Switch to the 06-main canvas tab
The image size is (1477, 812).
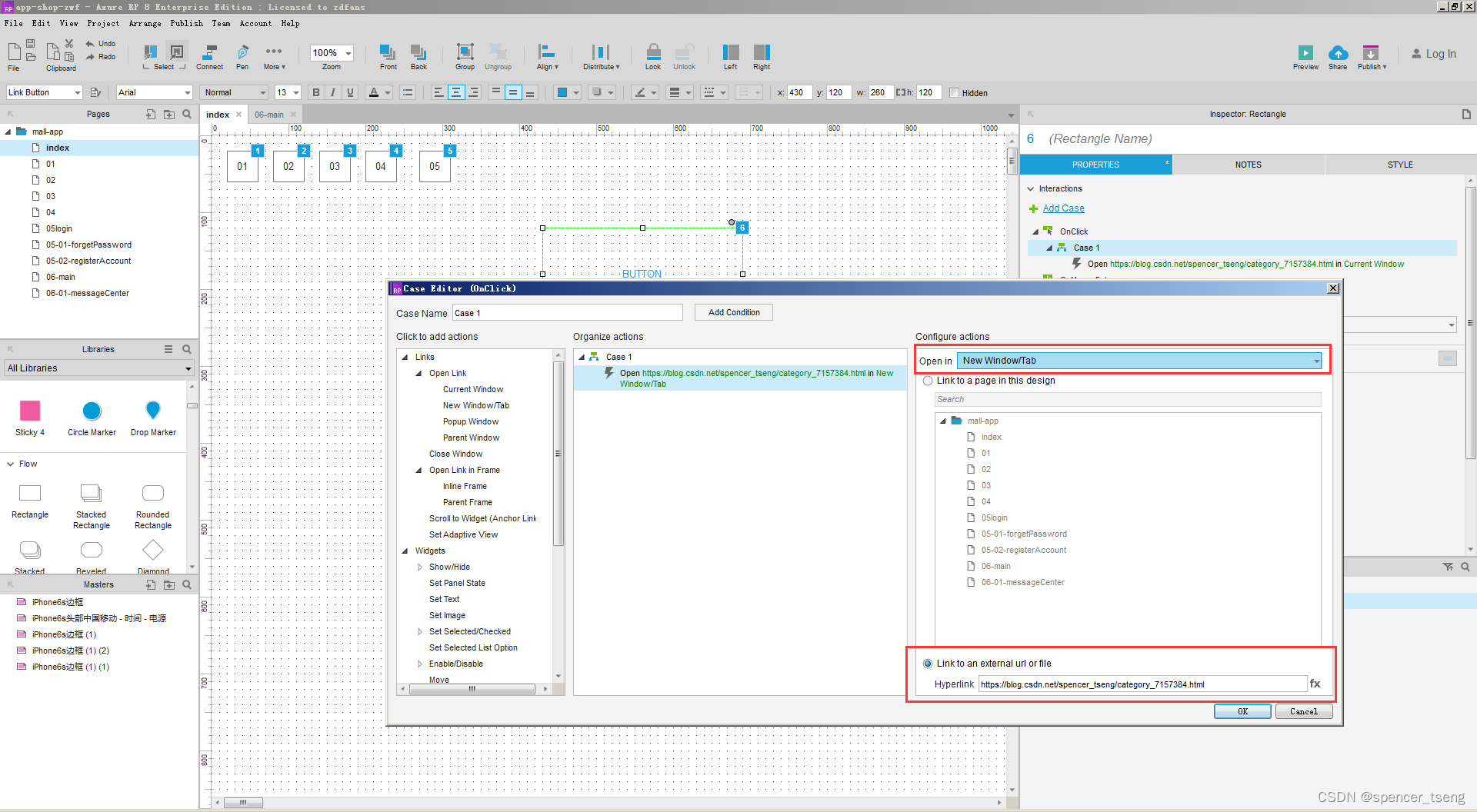point(269,115)
